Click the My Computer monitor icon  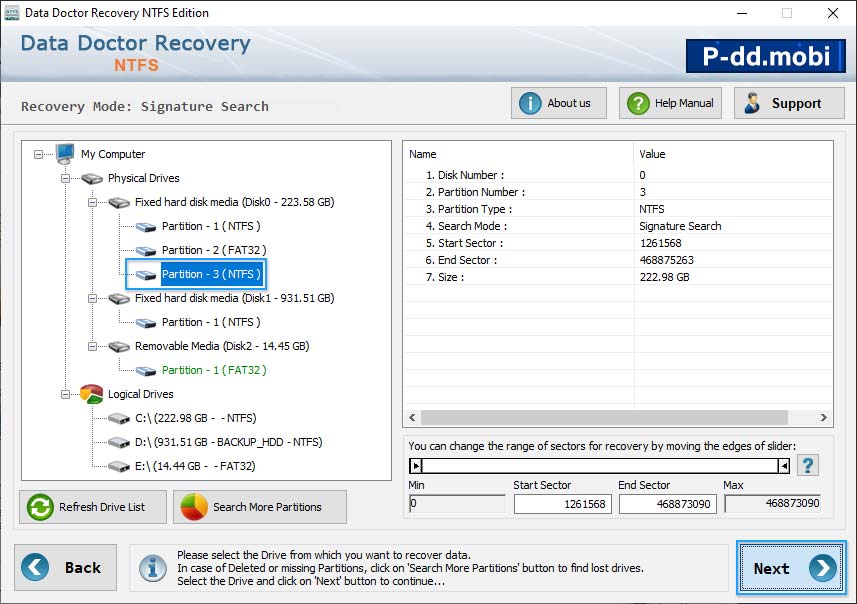pyautogui.click(x=65, y=154)
